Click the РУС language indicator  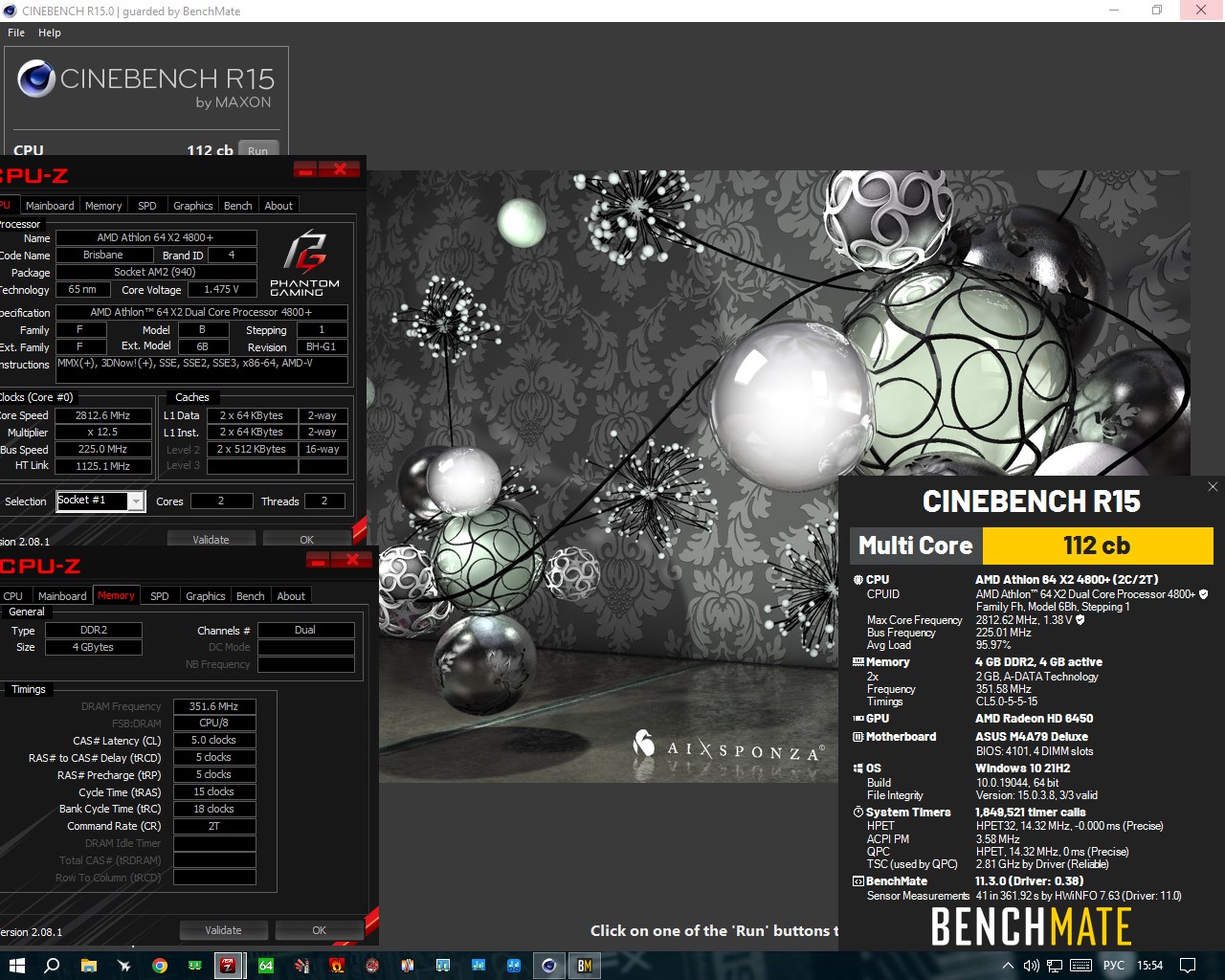pos(1114,966)
